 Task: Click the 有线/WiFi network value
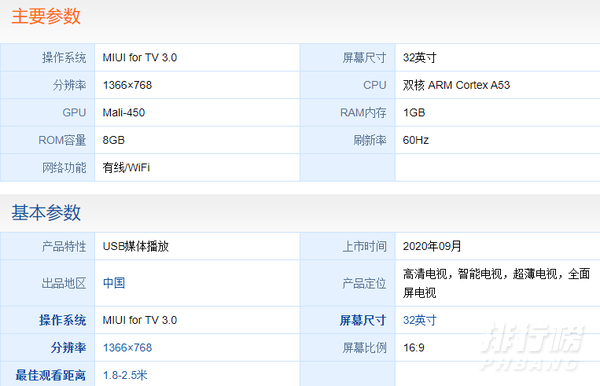tap(126, 168)
